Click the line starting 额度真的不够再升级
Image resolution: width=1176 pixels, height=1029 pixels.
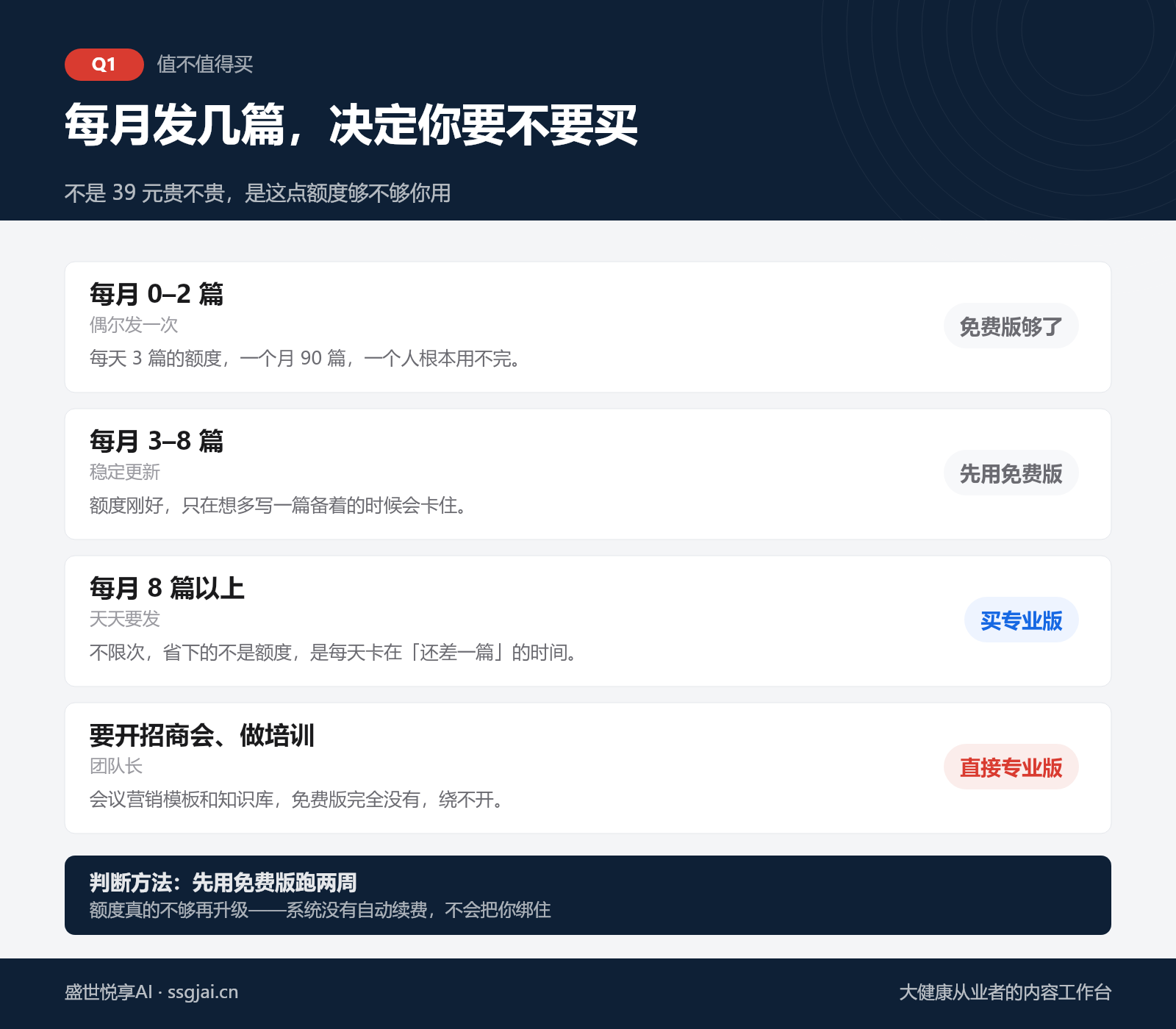point(320,910)
